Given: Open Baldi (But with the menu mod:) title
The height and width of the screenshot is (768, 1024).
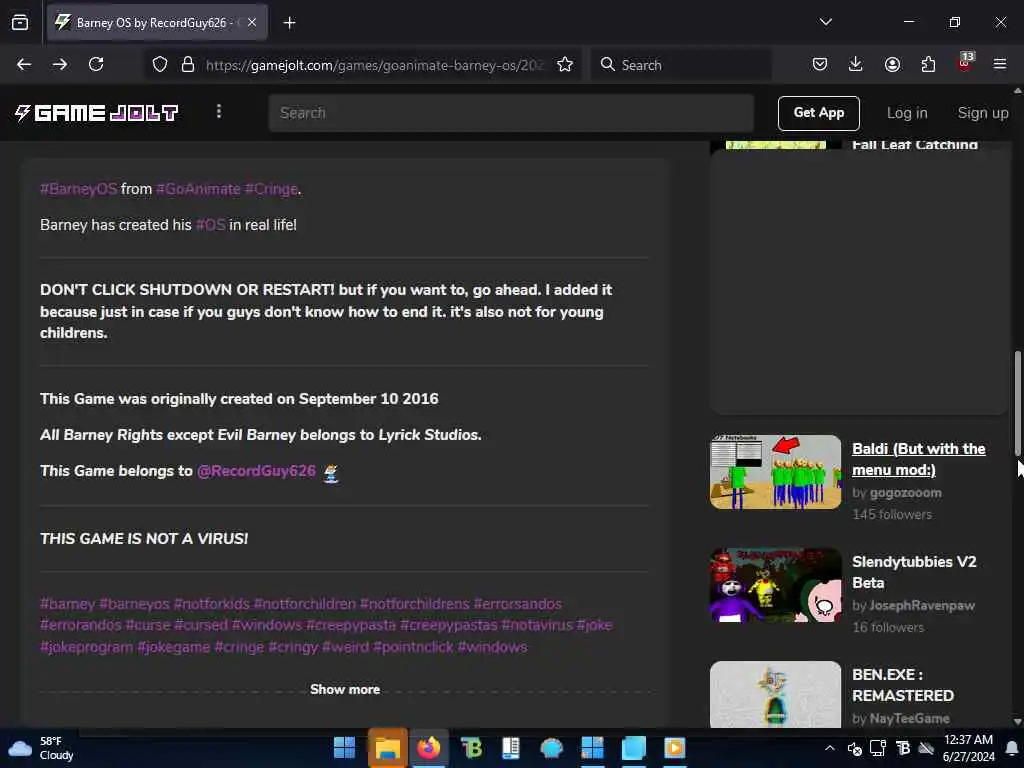Looking at the screenshot, I should coord(919,459).
